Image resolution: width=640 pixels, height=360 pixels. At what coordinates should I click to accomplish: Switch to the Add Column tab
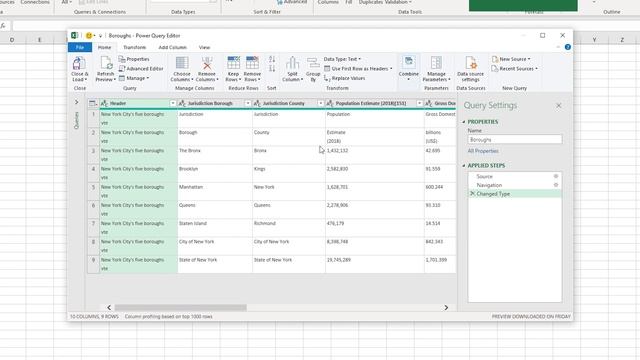coord(172,47)
